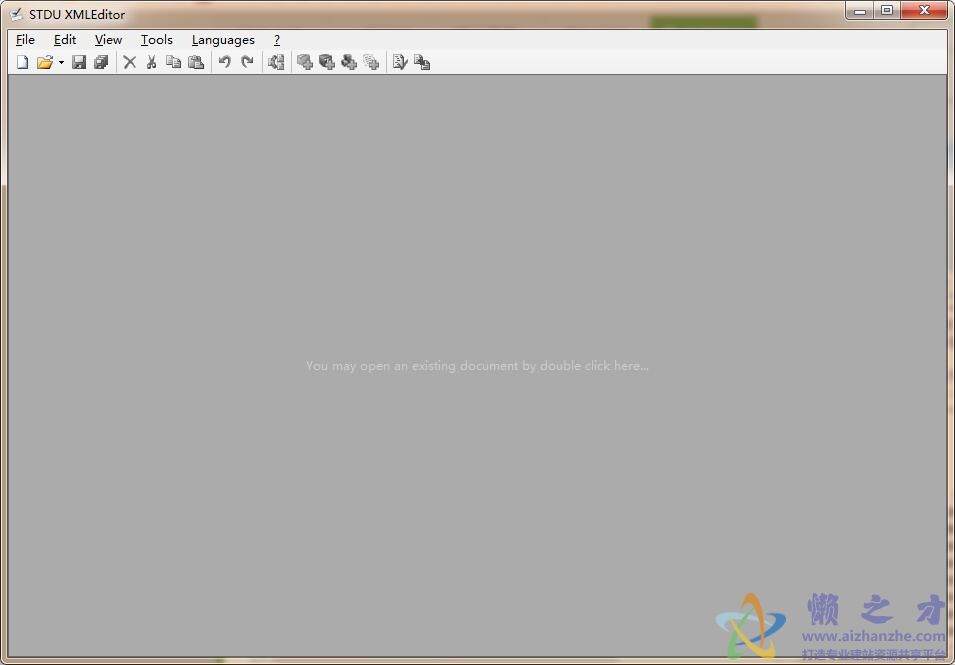
Task: Undo the last action
Action: 224,62
